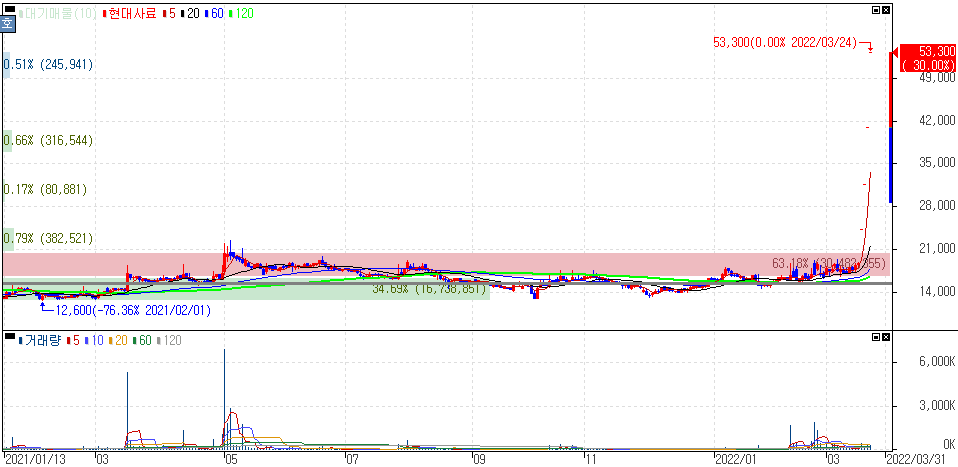This screenshot has height=467, width=958.
Task: Click the red 5-day volume average legend
Action: coord(73,340)
